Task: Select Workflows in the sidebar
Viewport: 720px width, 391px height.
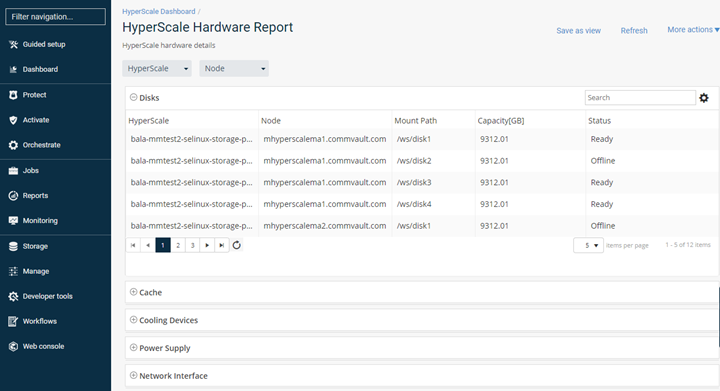Action: pyautogui.click(x=40, y=321)
